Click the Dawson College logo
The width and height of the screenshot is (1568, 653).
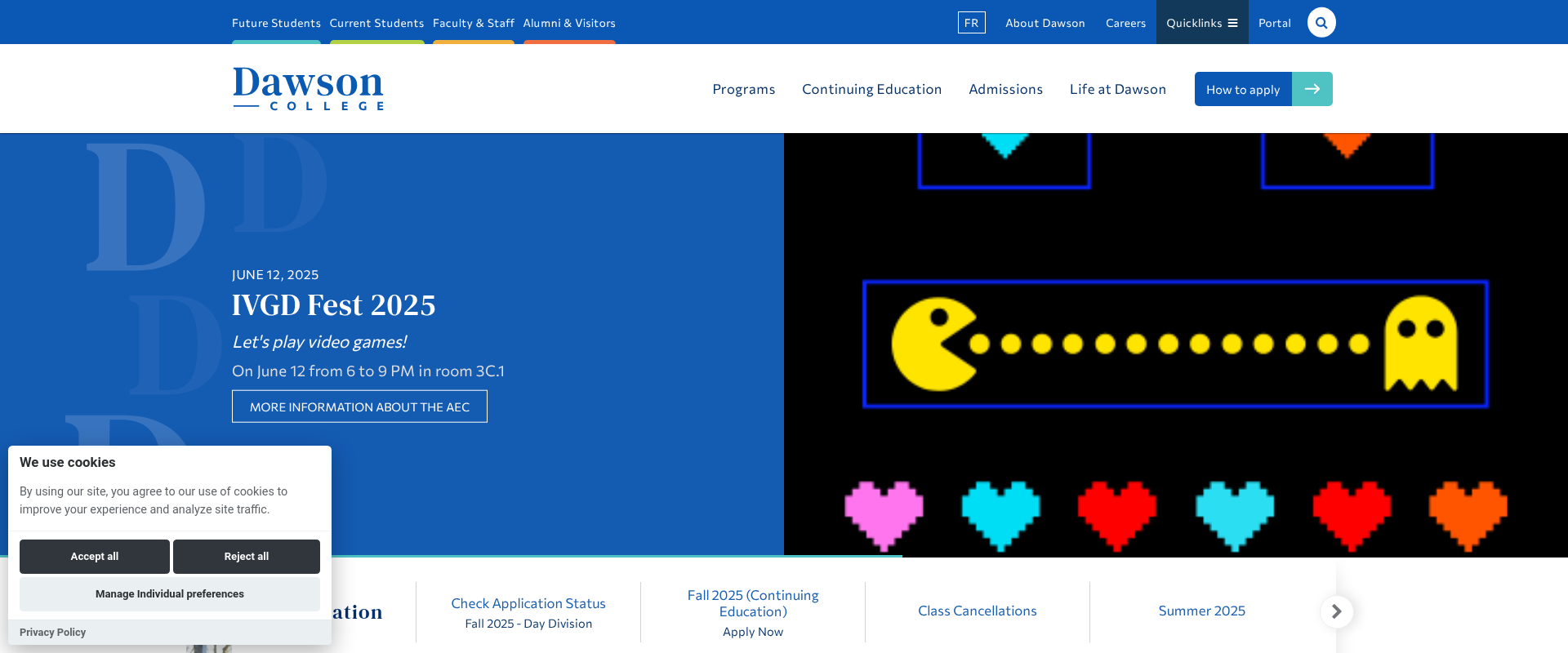[308, 89]
